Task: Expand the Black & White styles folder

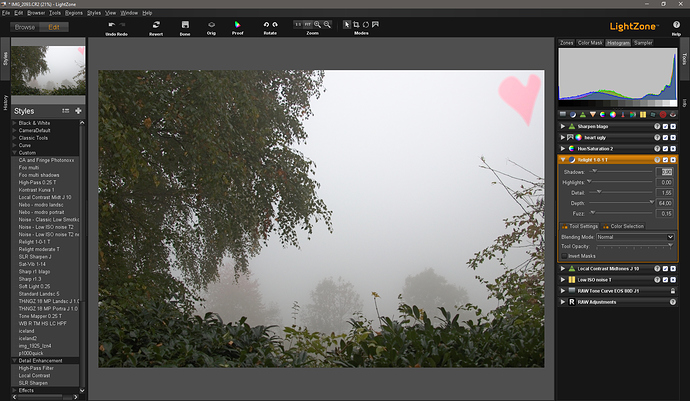Action: click(x=15, y=123)
